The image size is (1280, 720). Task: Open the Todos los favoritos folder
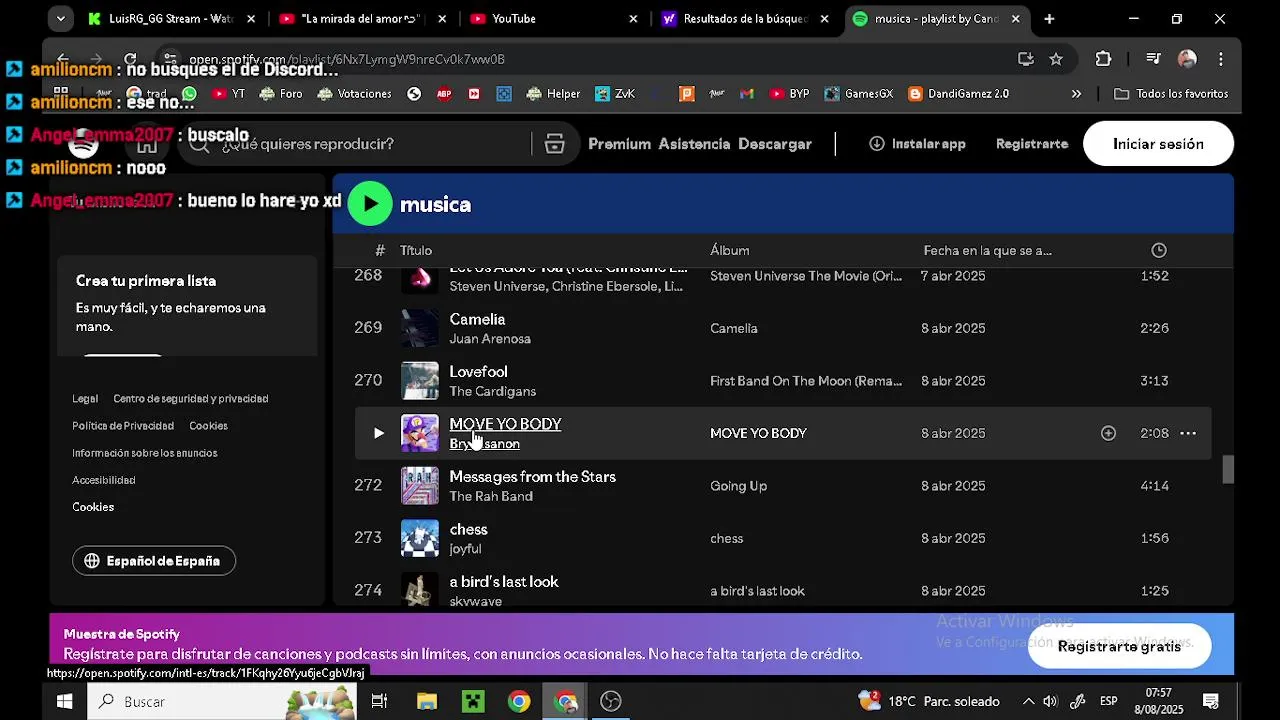1171,94
